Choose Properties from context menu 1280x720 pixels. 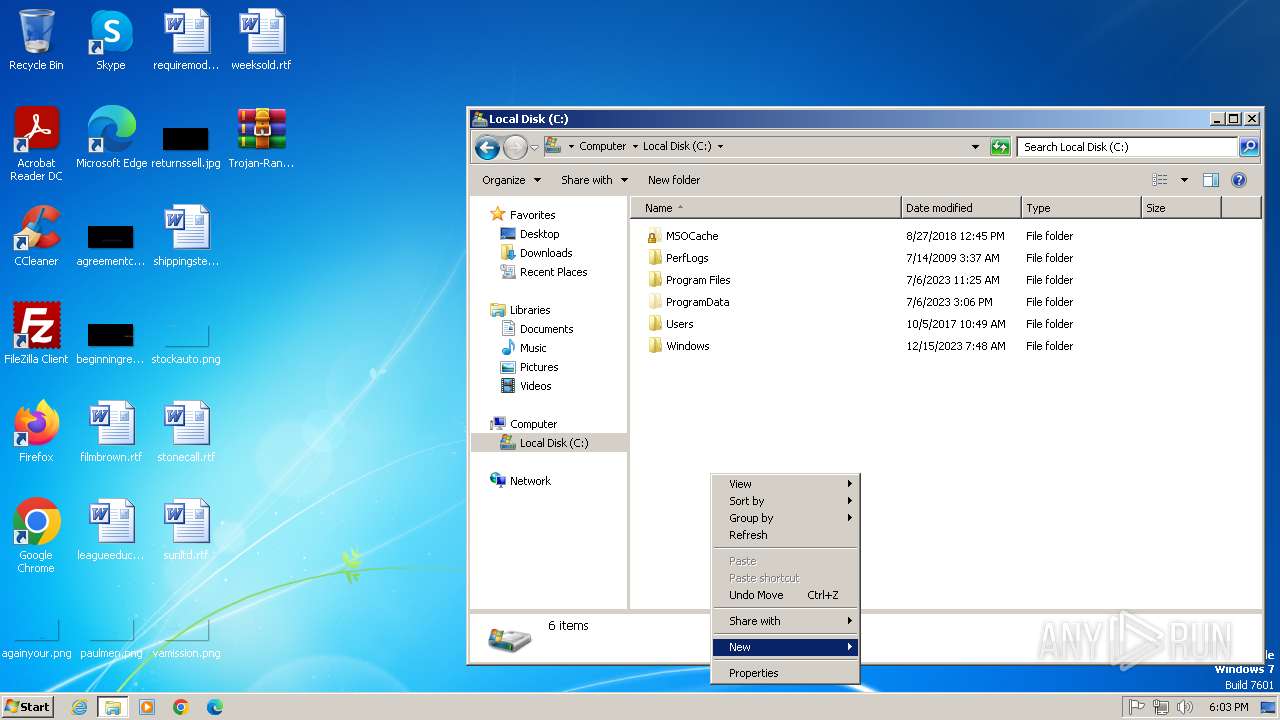pos(786,673)
